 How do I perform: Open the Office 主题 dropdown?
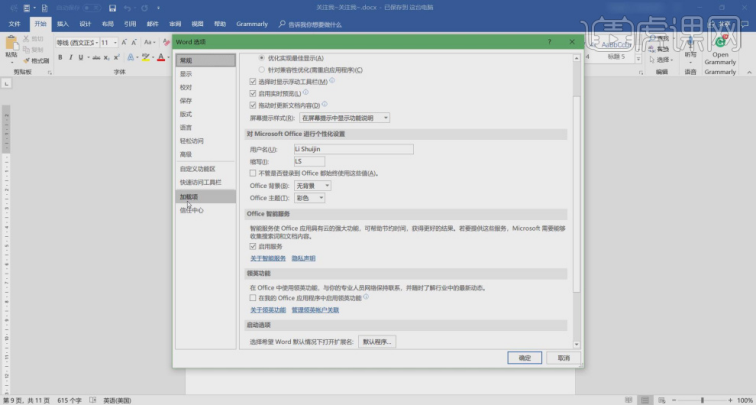pyautogui.click(x=309, y=198)
